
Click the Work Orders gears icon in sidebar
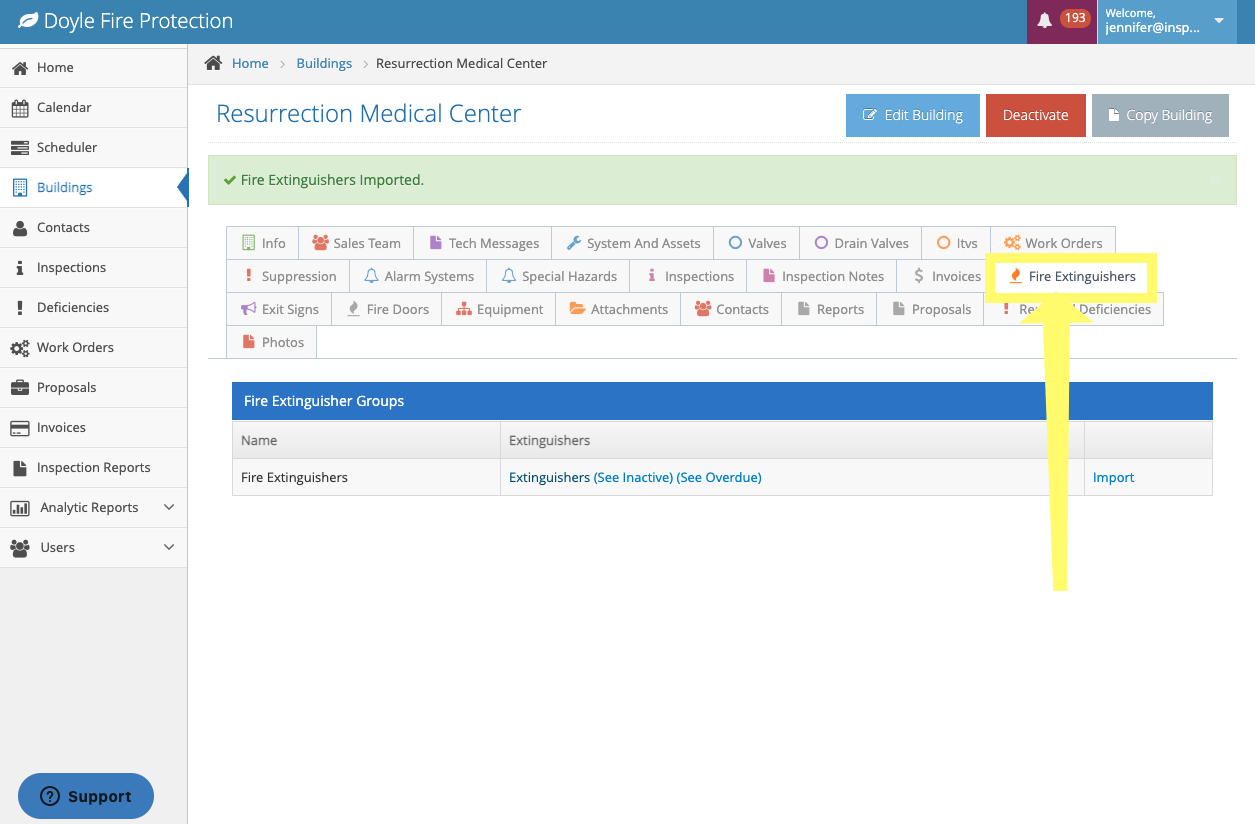click(x=19, y=348)
